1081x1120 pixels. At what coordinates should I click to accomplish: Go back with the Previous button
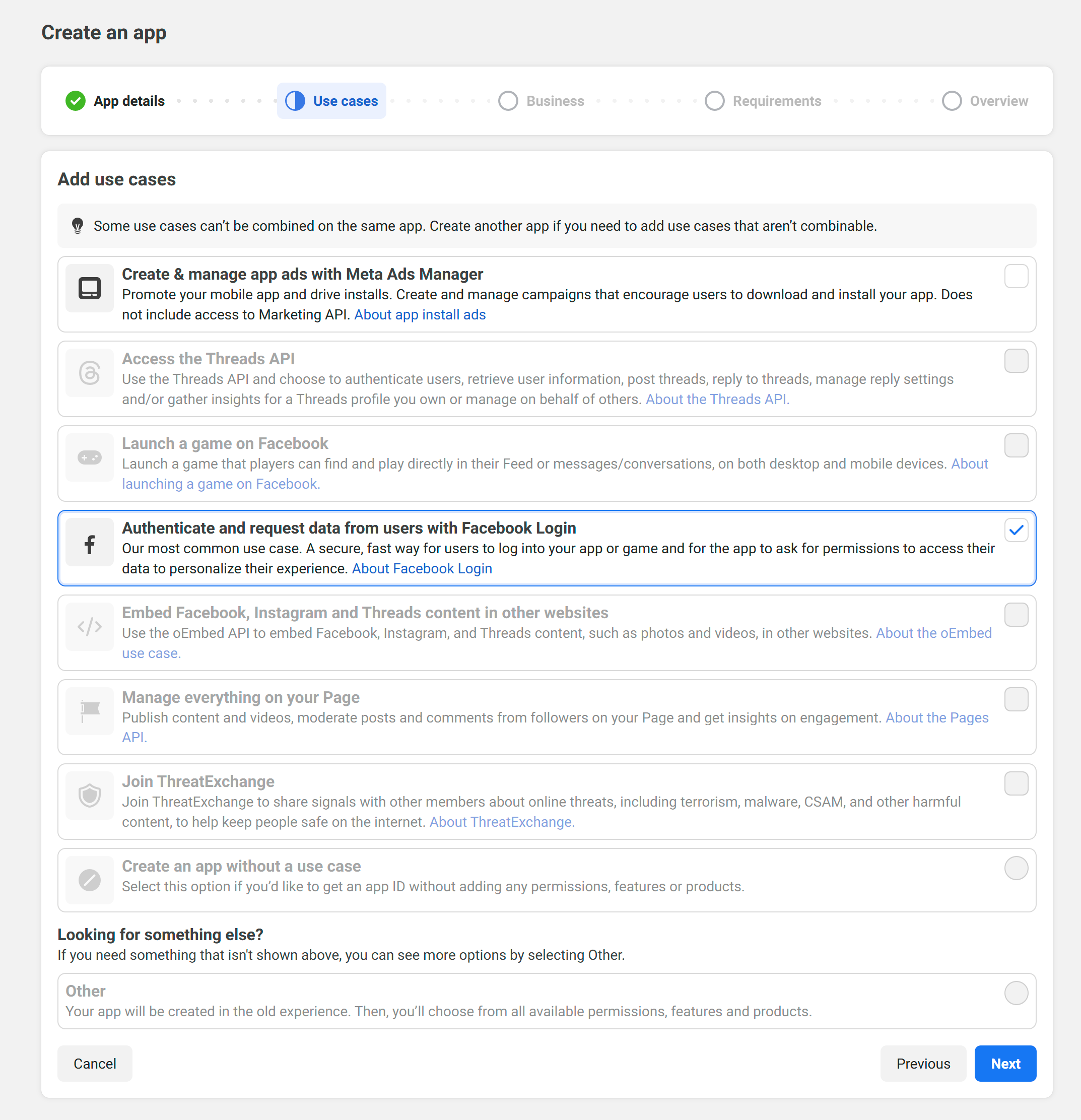pyautogui.click(x=923, y=1064)
